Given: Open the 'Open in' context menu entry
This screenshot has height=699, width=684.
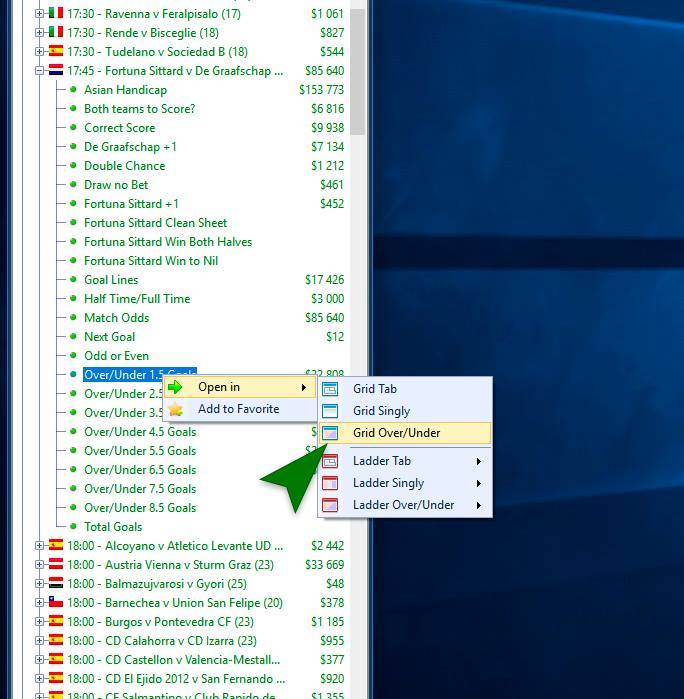Looking at the screenshot, I should pyautogui.click(x=240, y=387).
